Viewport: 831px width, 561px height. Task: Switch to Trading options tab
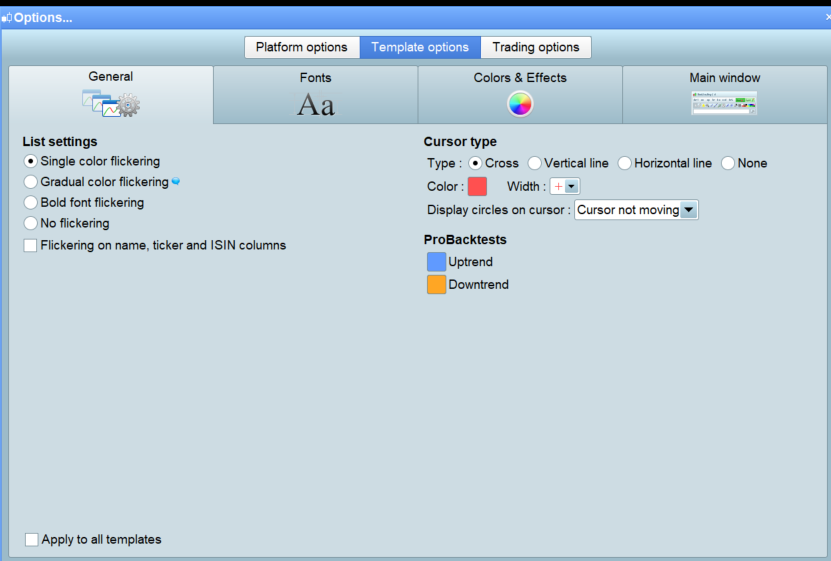click(x=536, y=47)
